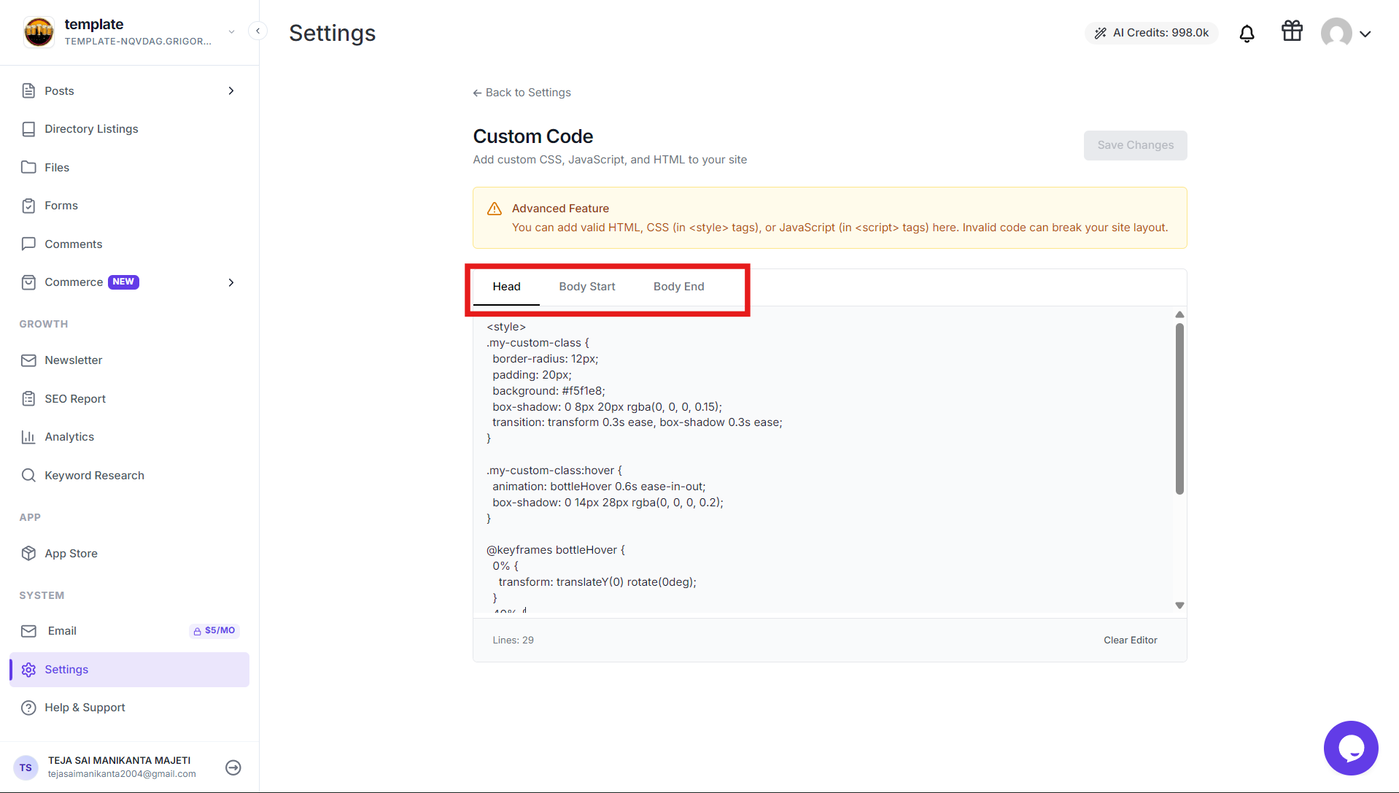Image resolution: width=1399 pixels, height=793 pixels.
Task: Open the site switcher dropdown
Action: tap(232, 32)
